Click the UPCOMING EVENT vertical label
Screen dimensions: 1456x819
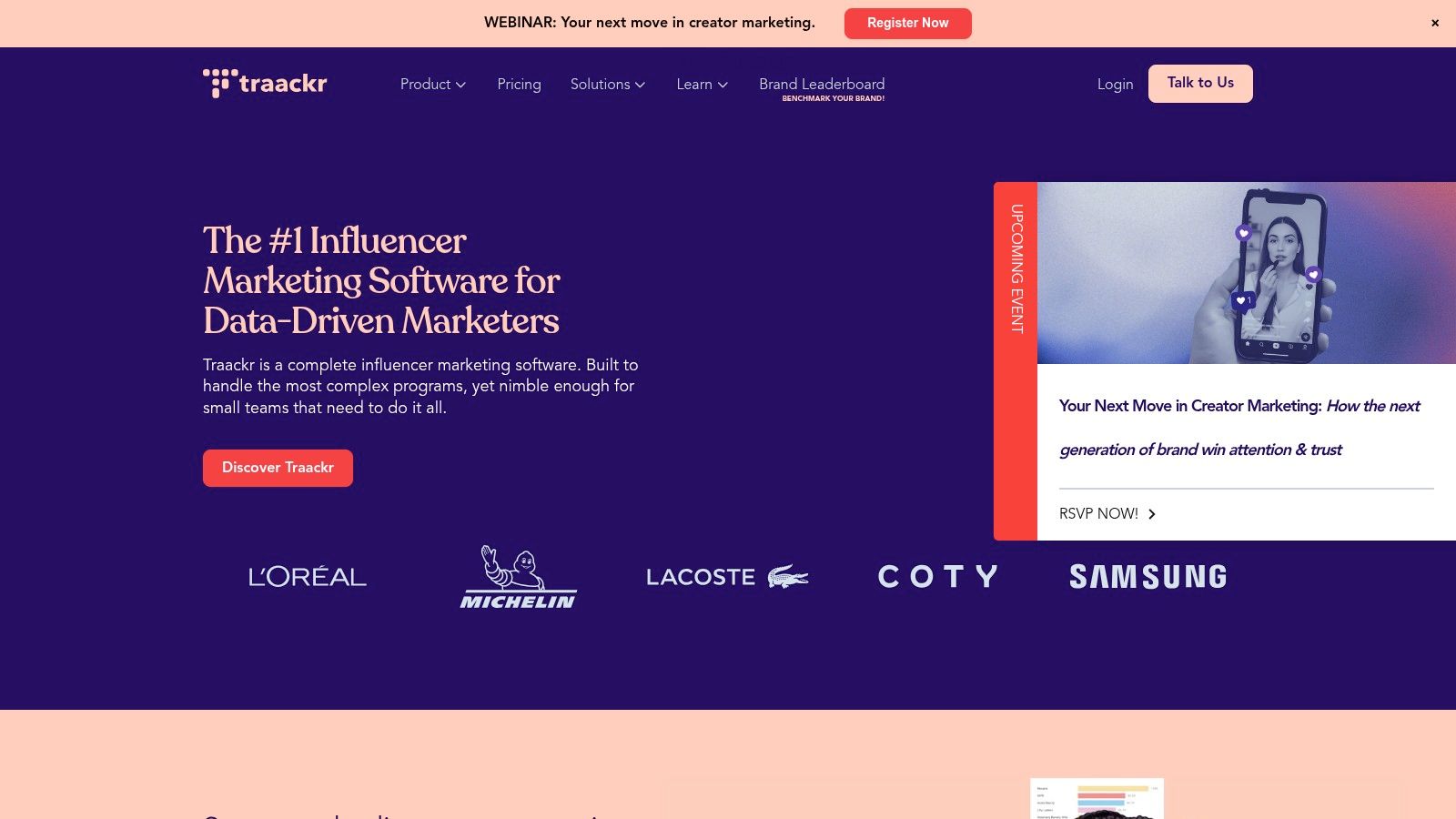click(1016, 268)
